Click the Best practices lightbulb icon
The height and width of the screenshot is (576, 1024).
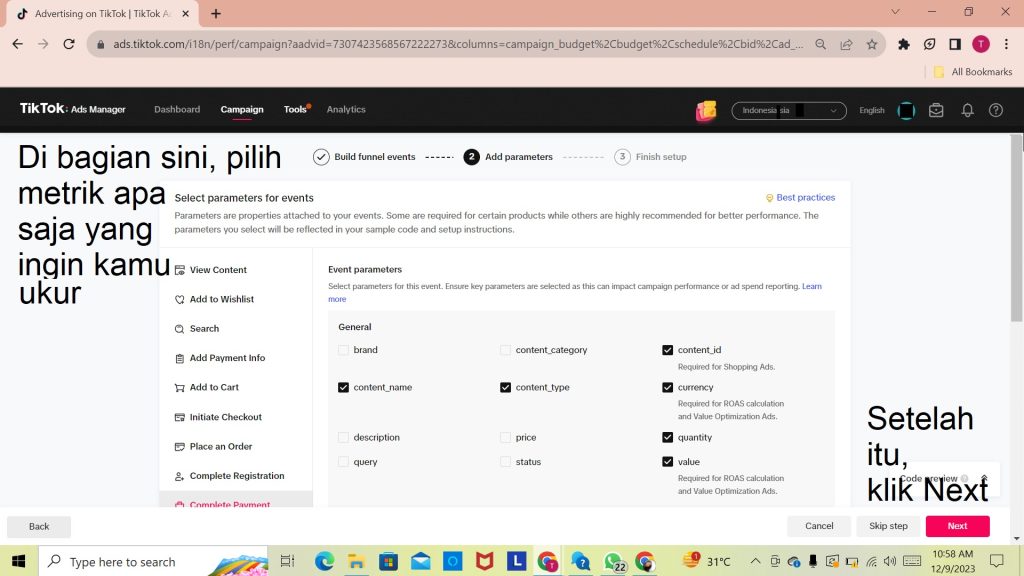[769, 198]
